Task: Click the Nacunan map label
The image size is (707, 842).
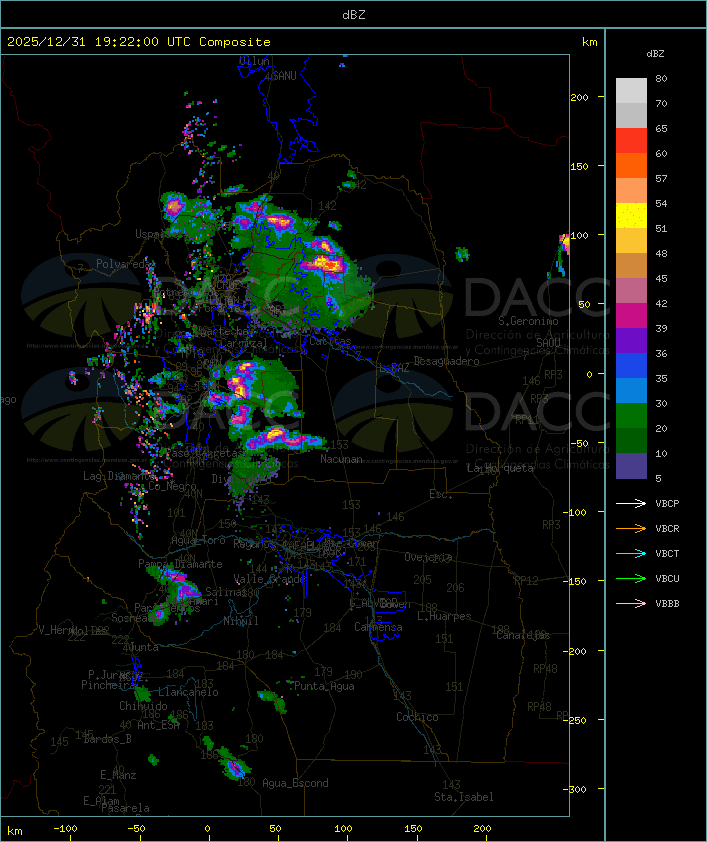Action: click(x=341, y=459)
